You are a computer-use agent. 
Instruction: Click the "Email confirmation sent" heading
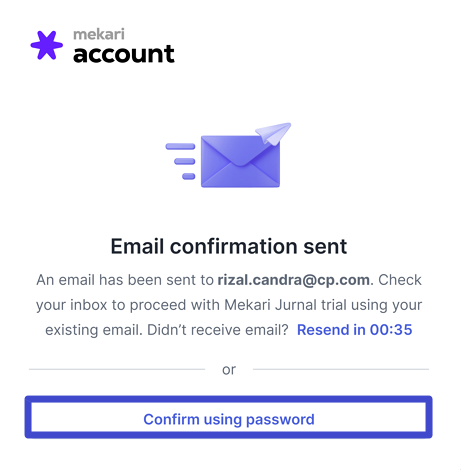229,246
